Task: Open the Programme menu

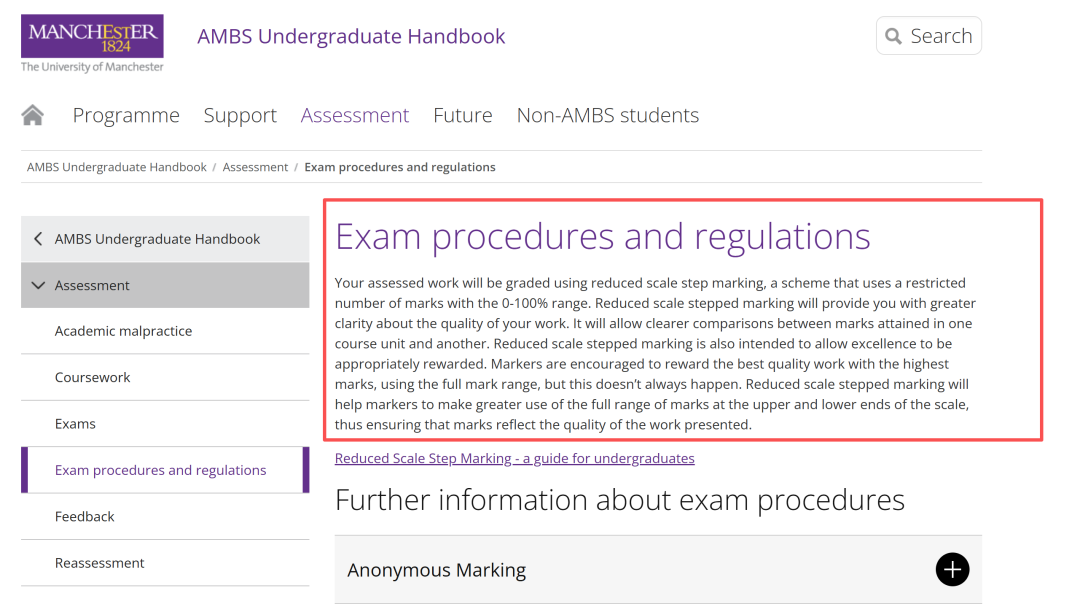Action: [x=126, y=115]
